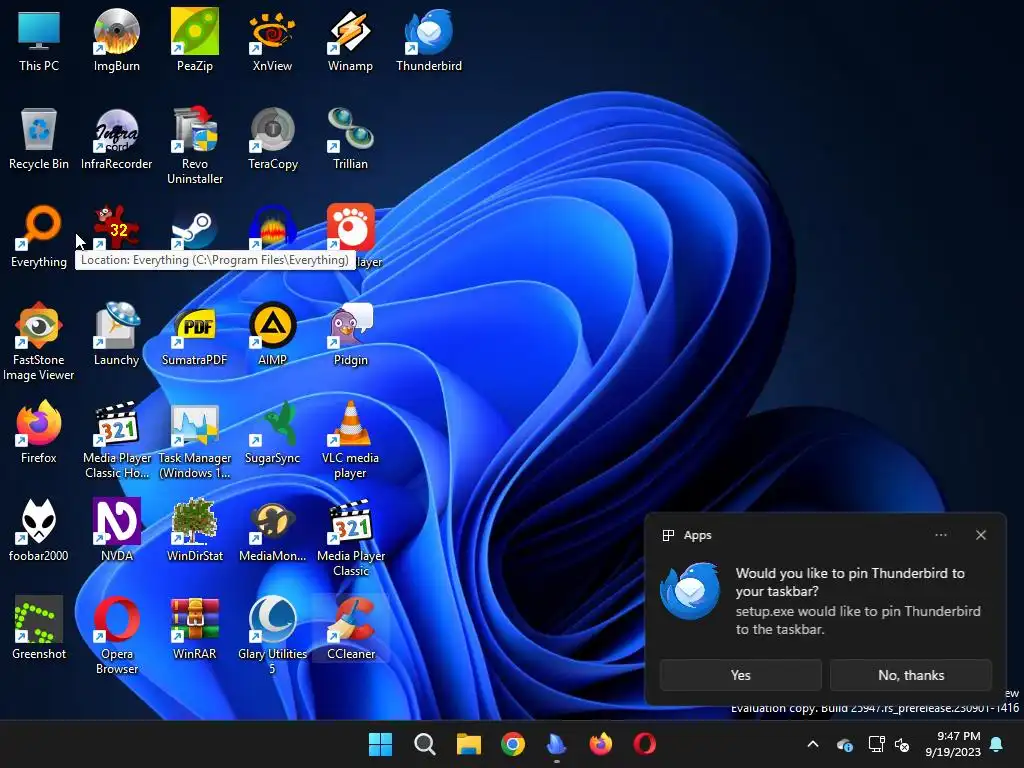This screenshot has height=768, width=1024.
Task: Click the Recycle Bin icon
Action: [x=39, y=138]
